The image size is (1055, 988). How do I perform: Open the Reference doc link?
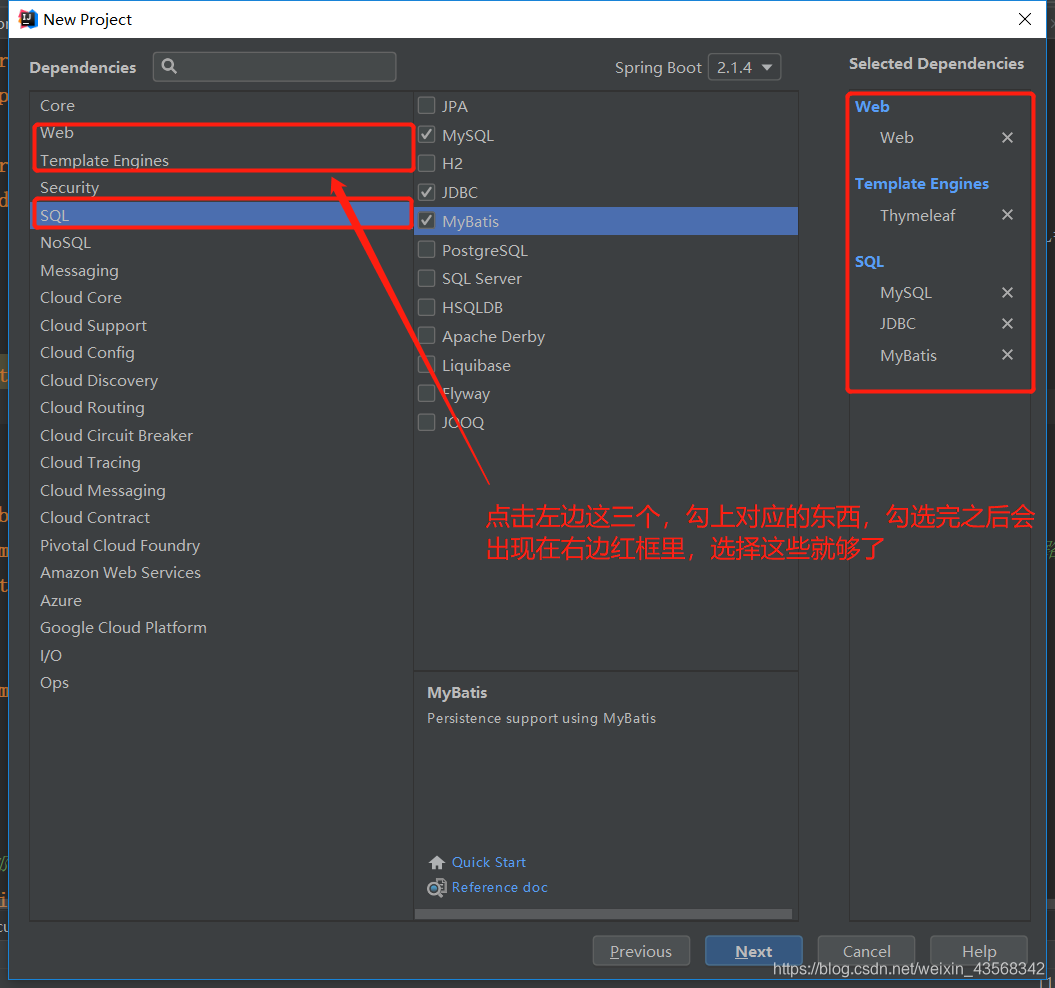point(499,887)
